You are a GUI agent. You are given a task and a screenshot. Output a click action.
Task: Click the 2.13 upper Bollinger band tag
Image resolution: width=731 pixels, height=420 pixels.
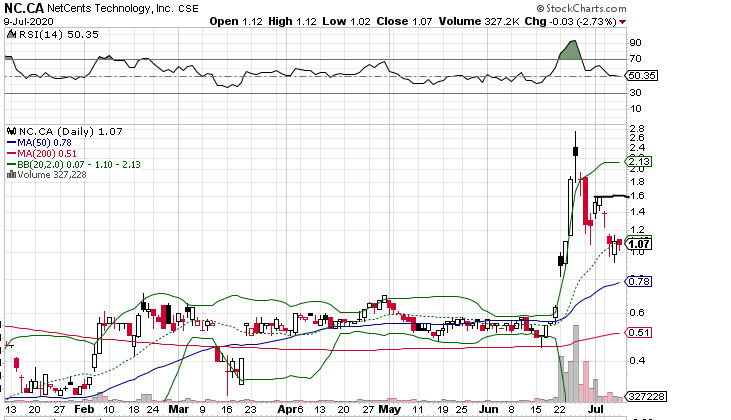639,162
